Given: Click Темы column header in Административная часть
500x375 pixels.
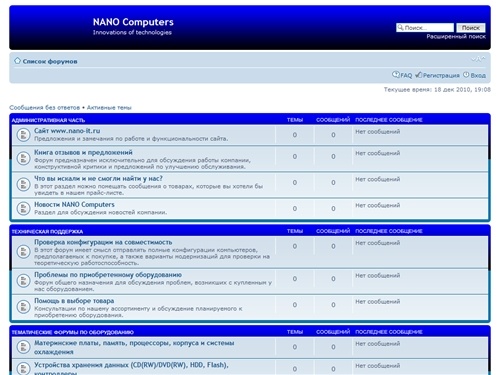Looking at the screenshot, I should tap(295, 120).
